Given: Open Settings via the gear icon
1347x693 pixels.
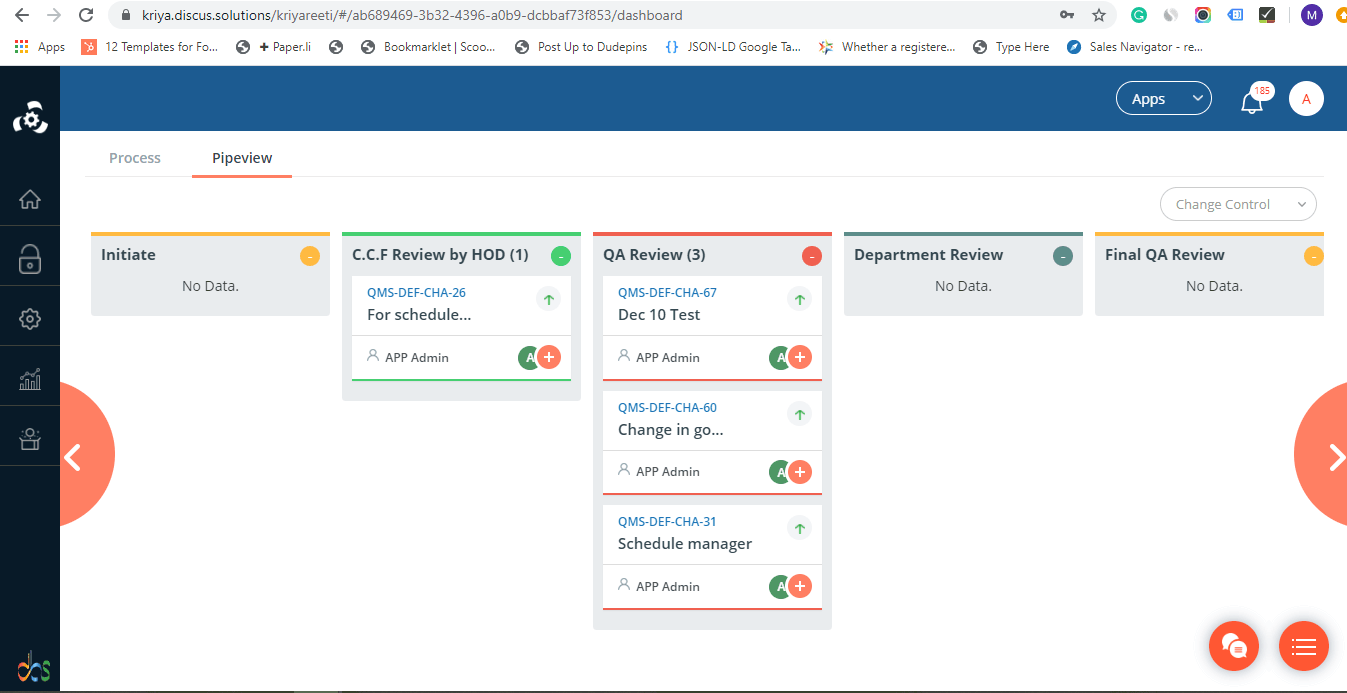Looking at the screenshot, I should point(30,317).
